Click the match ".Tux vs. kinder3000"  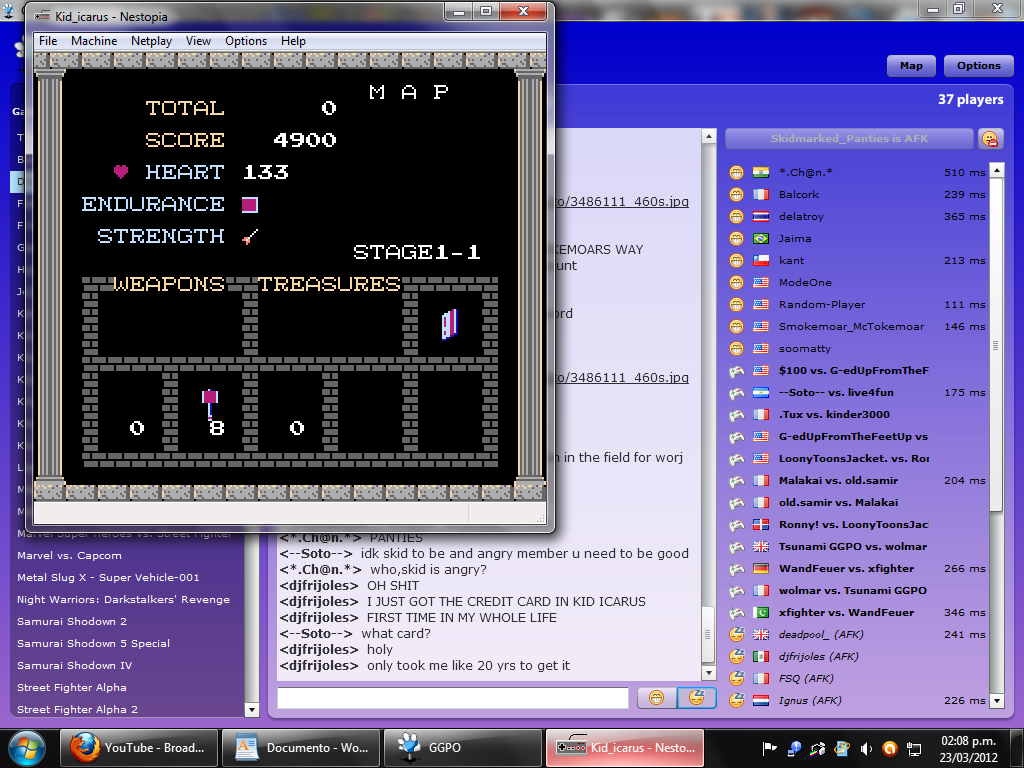(x=834, y=415)
